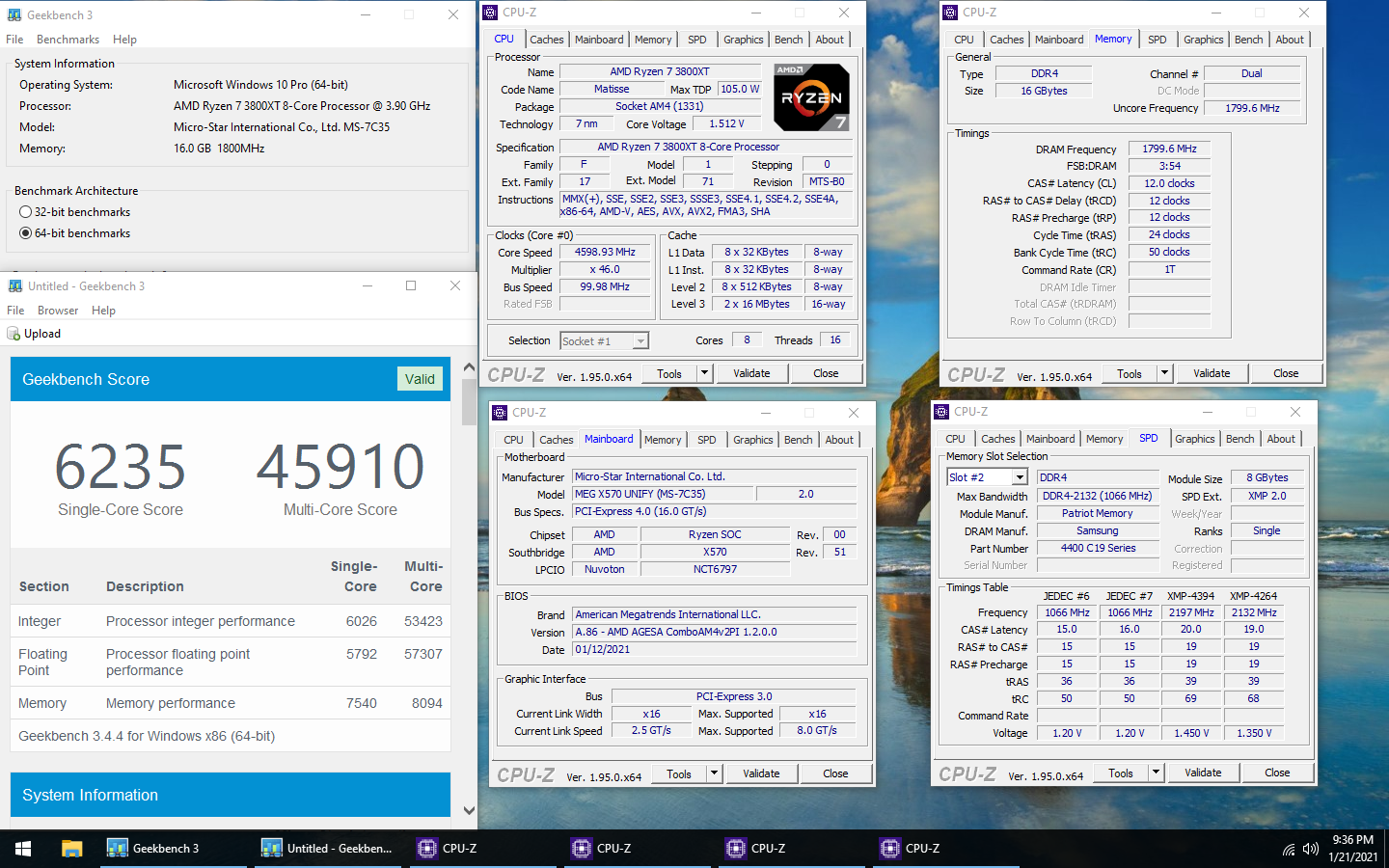Switch to Geekbench 3 taskbar item
The height and width of the screenshot is (868, 1389).
pyautogui.click(x=172, y=849)
